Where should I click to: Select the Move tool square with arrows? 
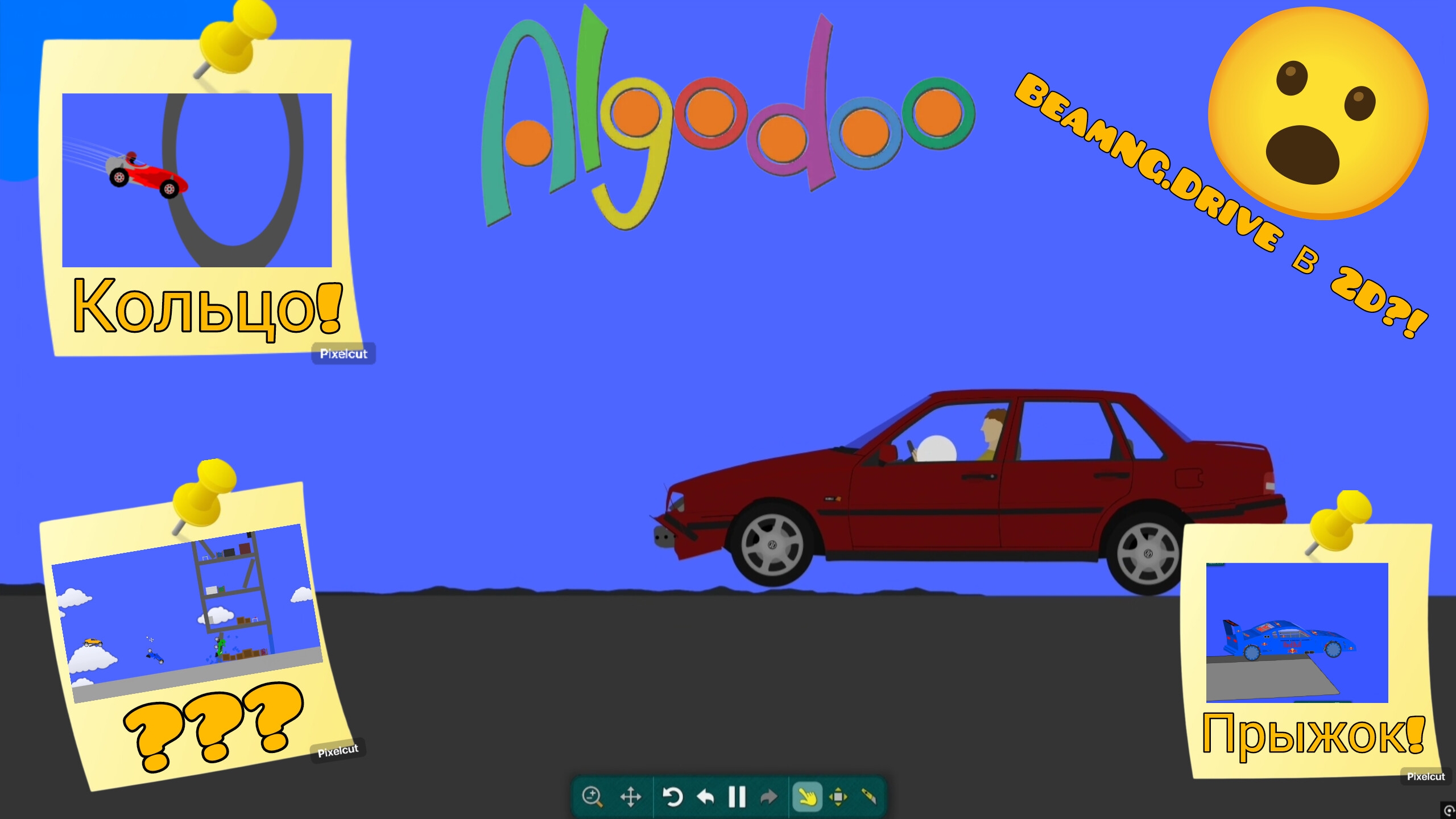(838, 797)
